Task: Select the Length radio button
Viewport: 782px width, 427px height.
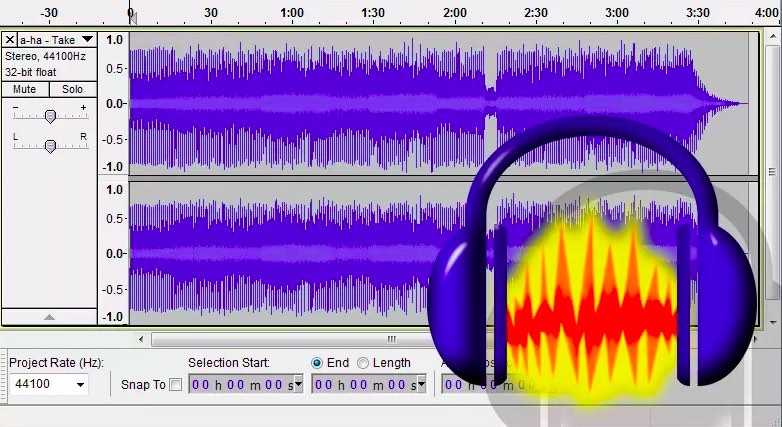Action: [363, 363]
